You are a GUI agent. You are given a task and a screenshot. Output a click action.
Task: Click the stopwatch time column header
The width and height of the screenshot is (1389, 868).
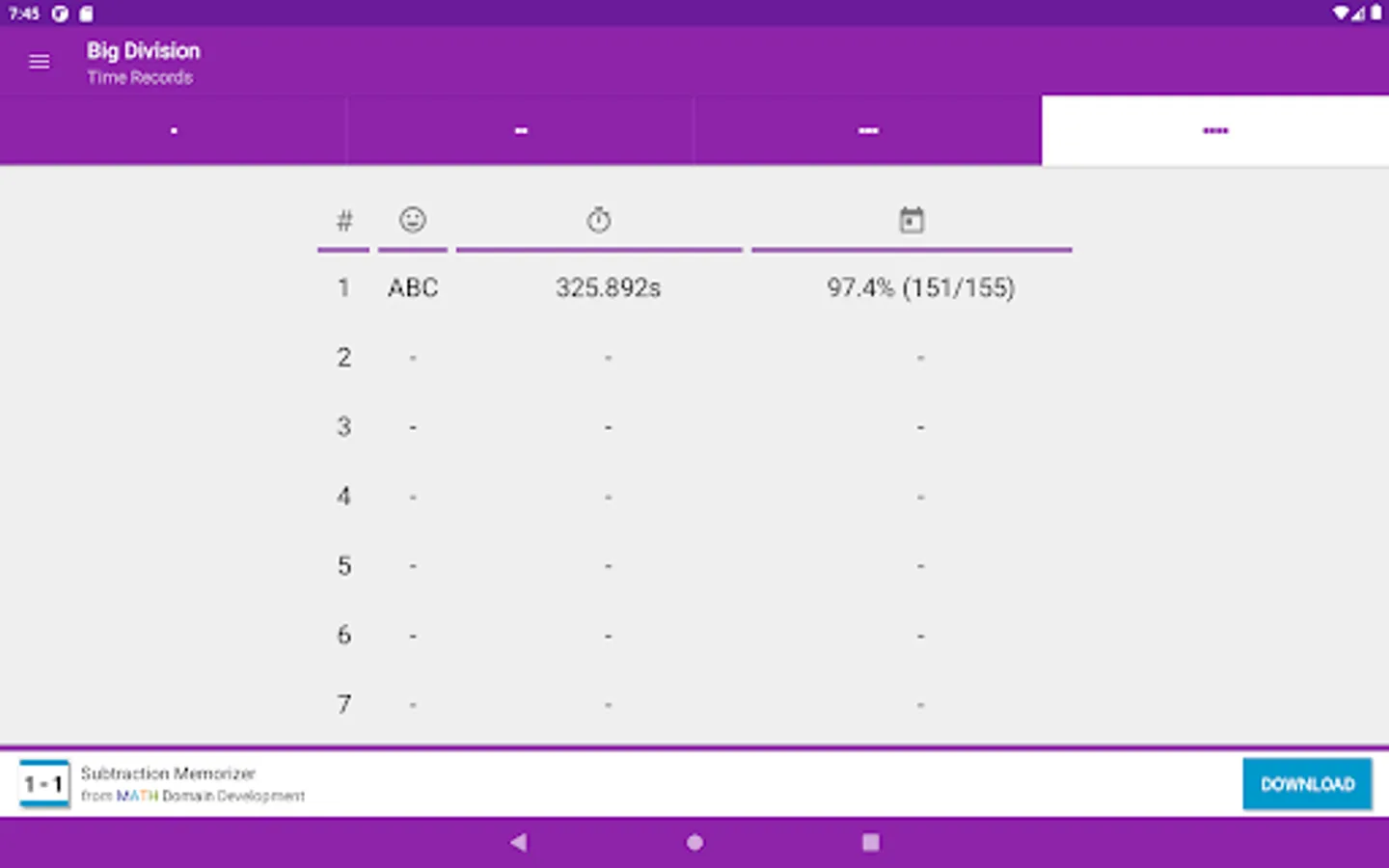[x=599, y=220]
